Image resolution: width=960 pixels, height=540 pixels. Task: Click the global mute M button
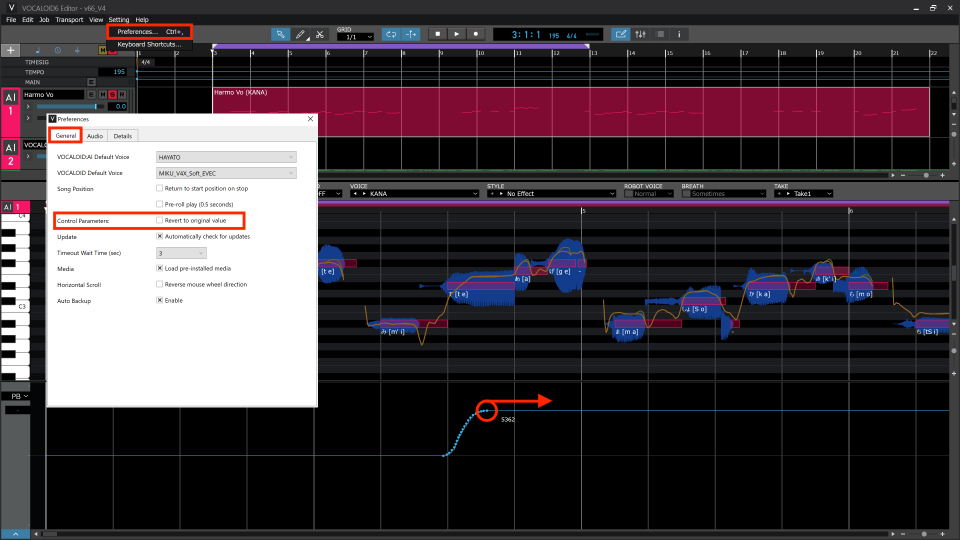coord(102,50)
